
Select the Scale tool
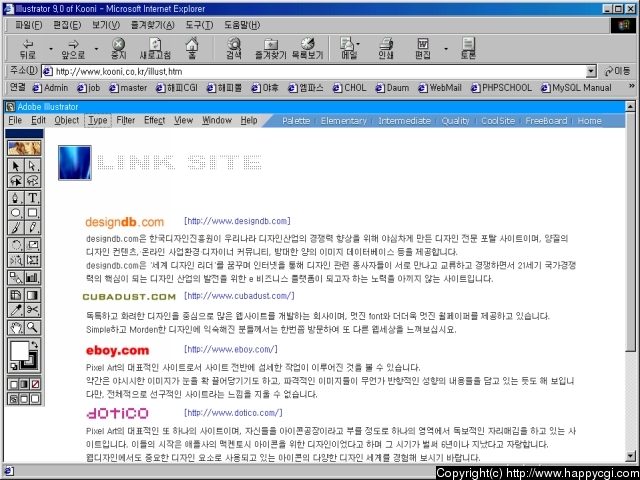pyautogui.click(x=32, y=245)
